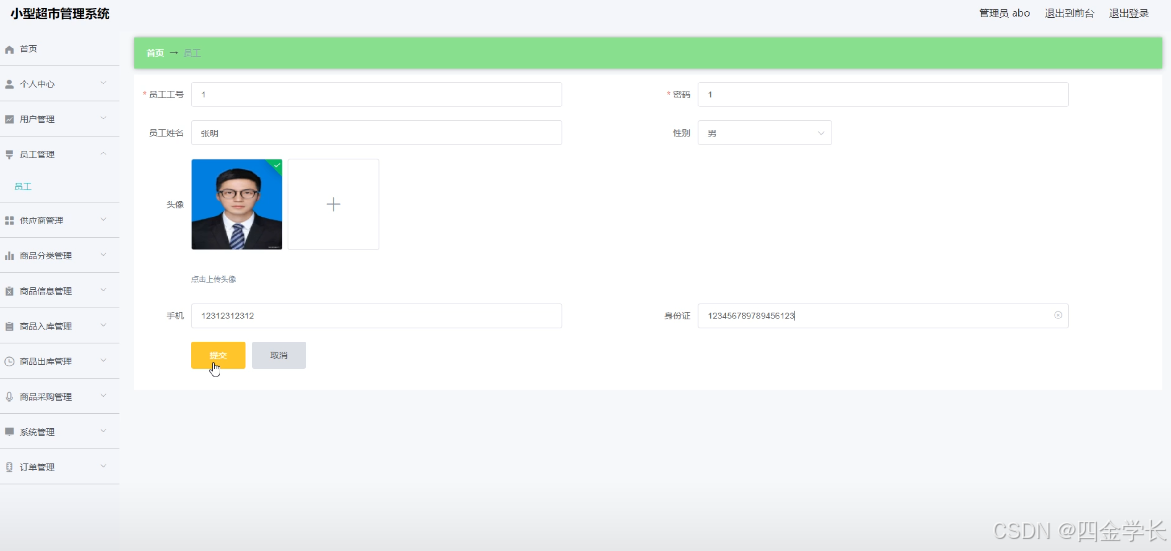Image resolution: width=1171 pixels, height=551 pixels.
Task: Open the 个人中心 menu item
Action: pos(60,84)
